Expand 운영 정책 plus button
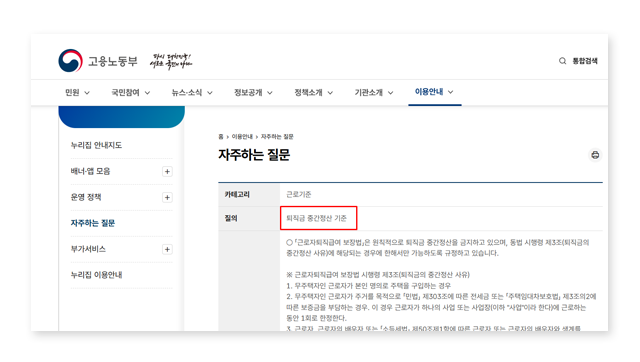 point(167,198)
